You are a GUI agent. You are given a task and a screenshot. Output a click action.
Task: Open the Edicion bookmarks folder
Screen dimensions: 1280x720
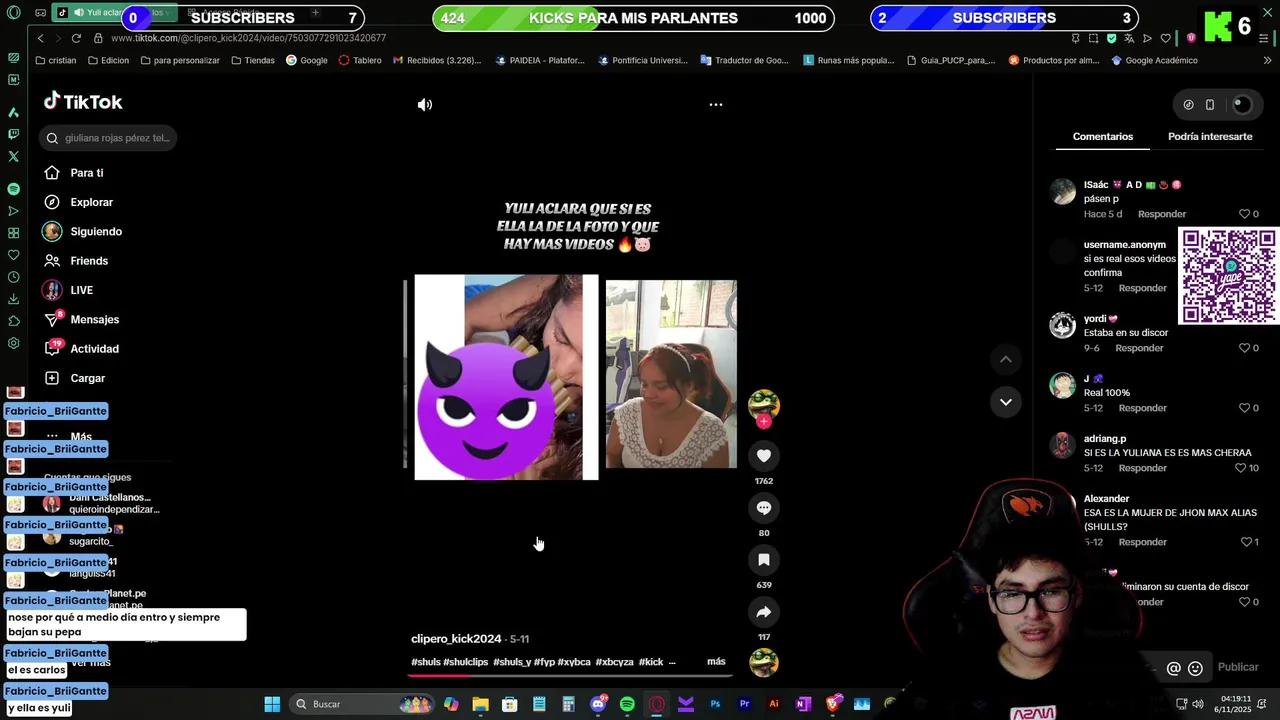108,60
